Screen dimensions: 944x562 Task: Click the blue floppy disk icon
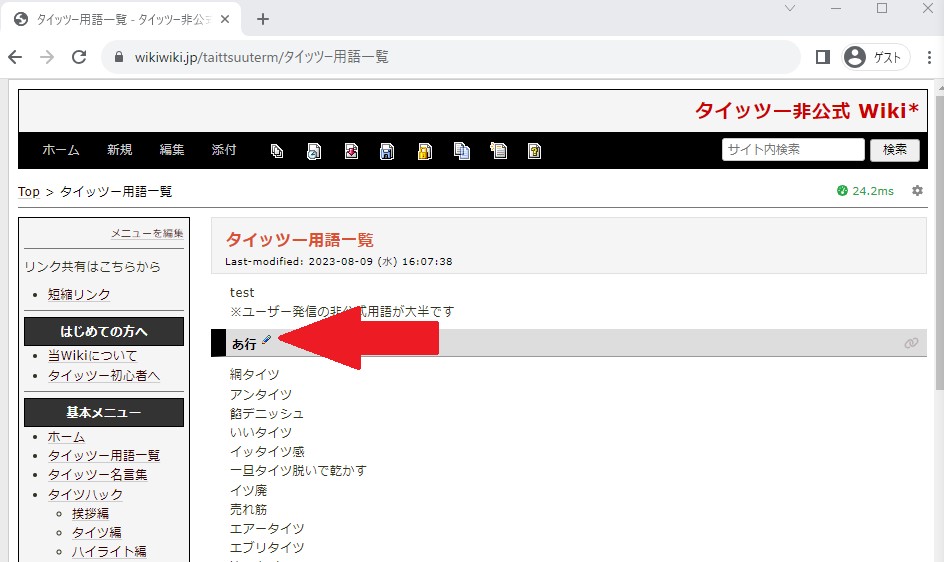click(387, 151)
